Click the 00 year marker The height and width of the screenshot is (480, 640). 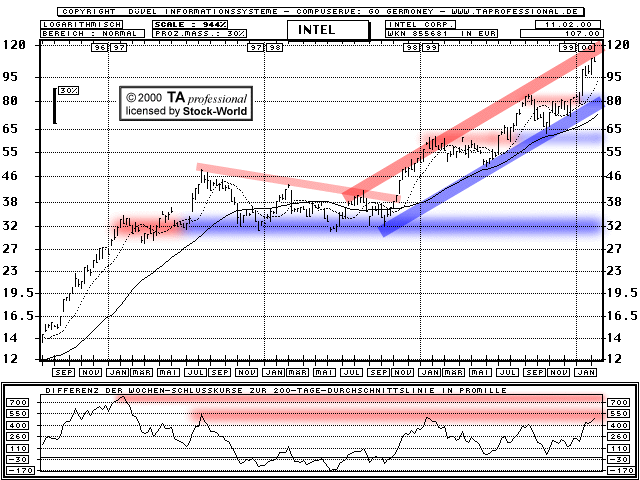tap(587, 48)
